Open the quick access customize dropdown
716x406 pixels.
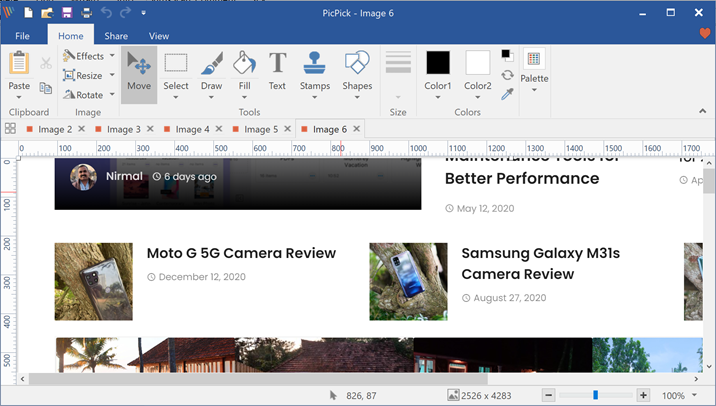(x=143, y=13)
